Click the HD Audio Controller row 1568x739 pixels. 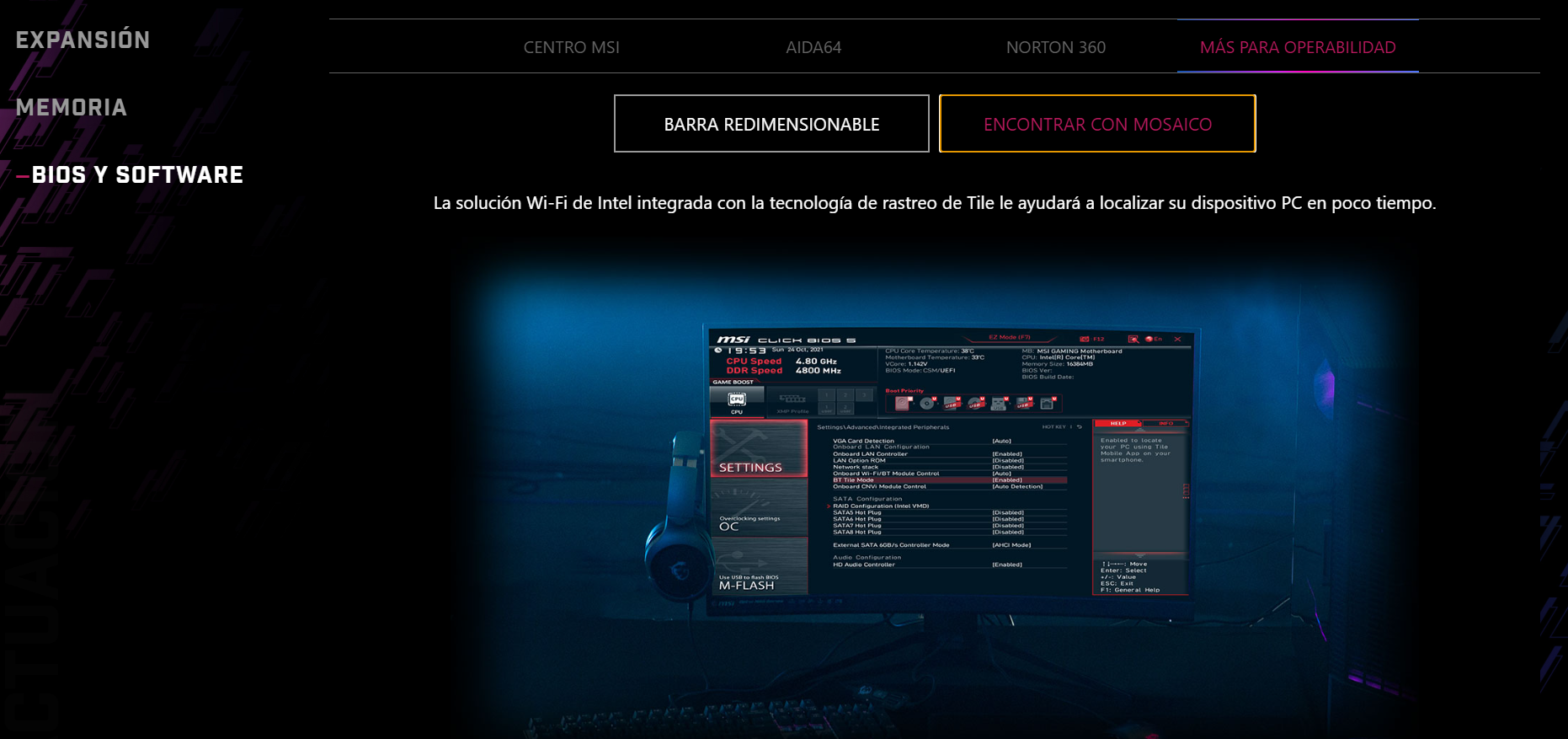949,565
